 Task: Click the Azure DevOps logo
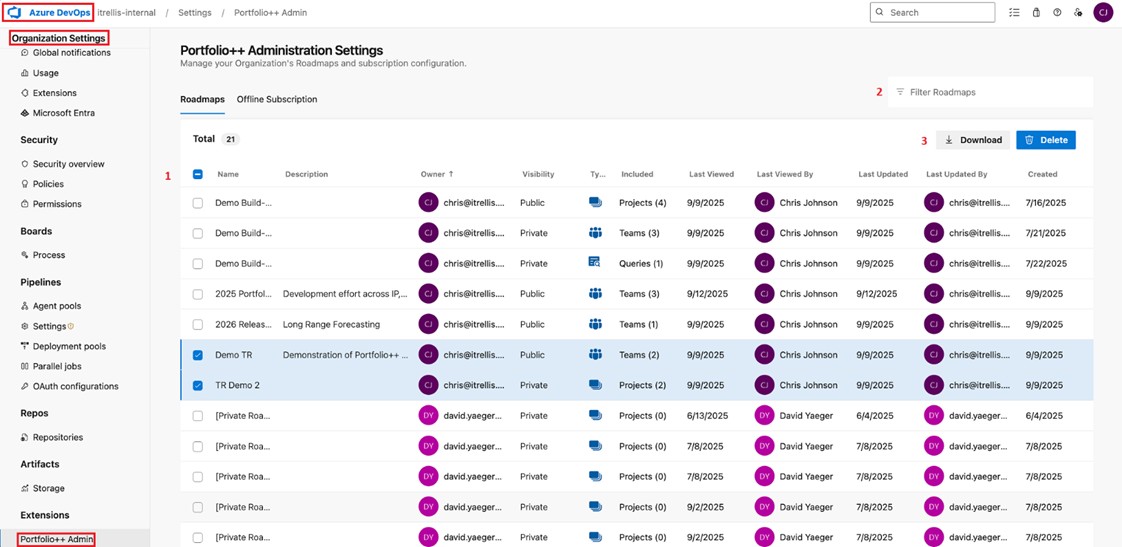[16, 13]
